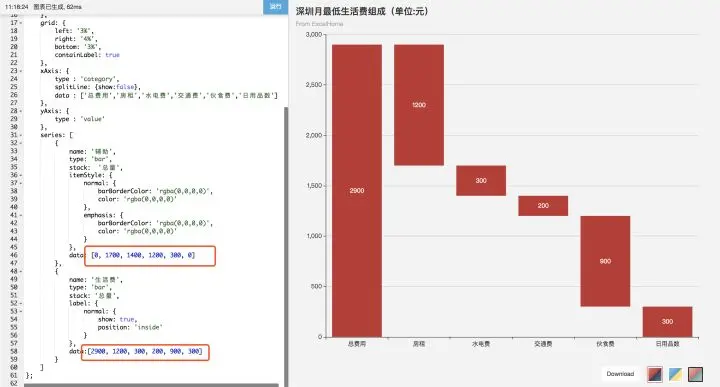Fold the first series object at line 32
Image resolution: width=720 pixels, height=387 pixels.
pos(21,143)
